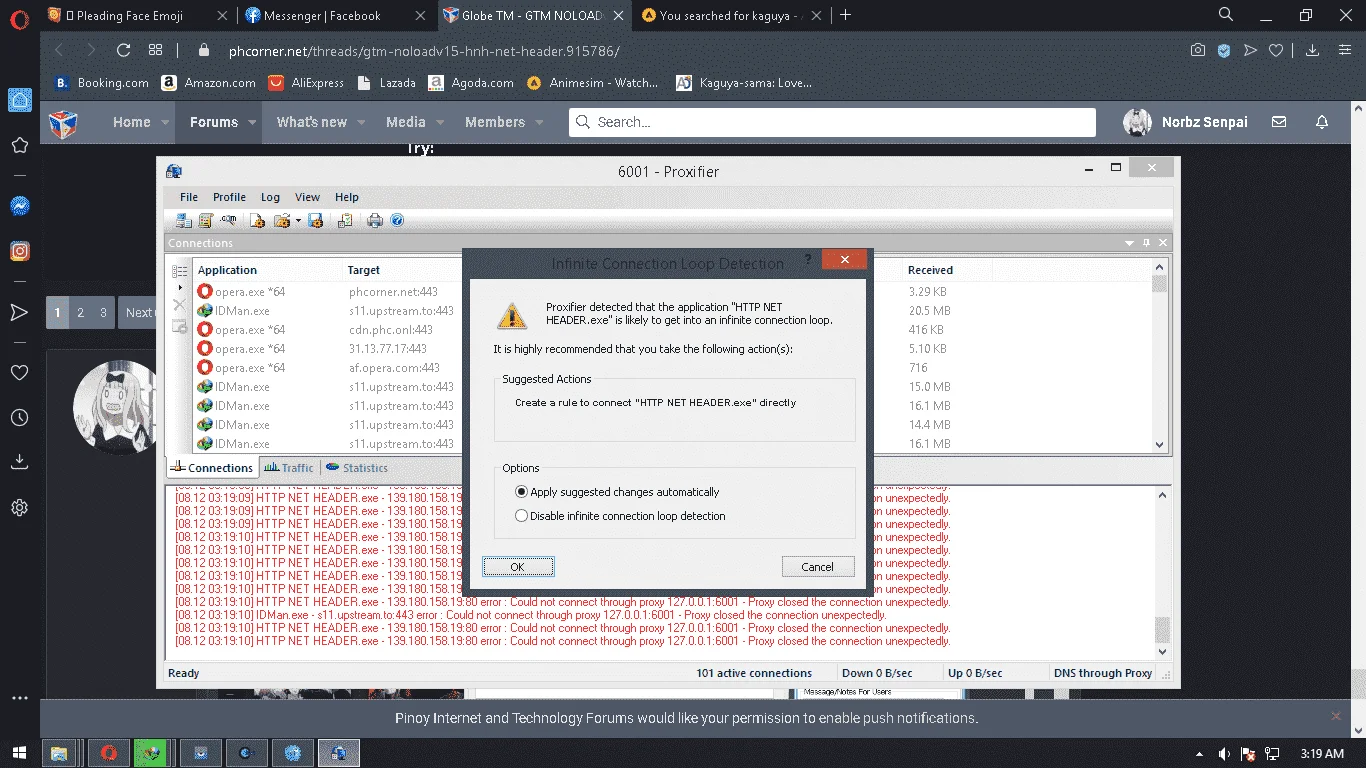Click the heart icon in the Opera sidebar
Viewport: 1366px width, 768px height.
[19, 372]
